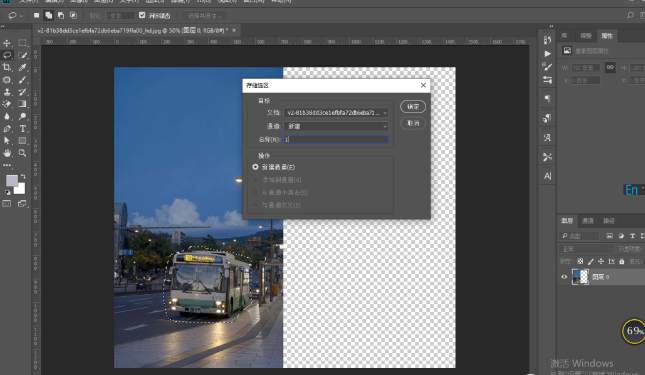Choose Add to selection mode
Image resolution: width=645 pixels, height=375 pixels.
point(49,16)
